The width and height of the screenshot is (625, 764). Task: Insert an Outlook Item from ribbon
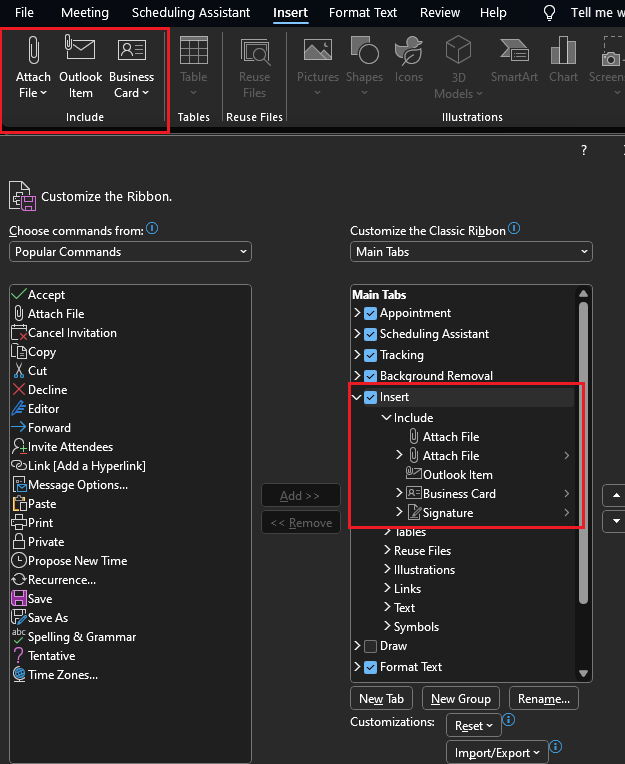tap(80, 67)
